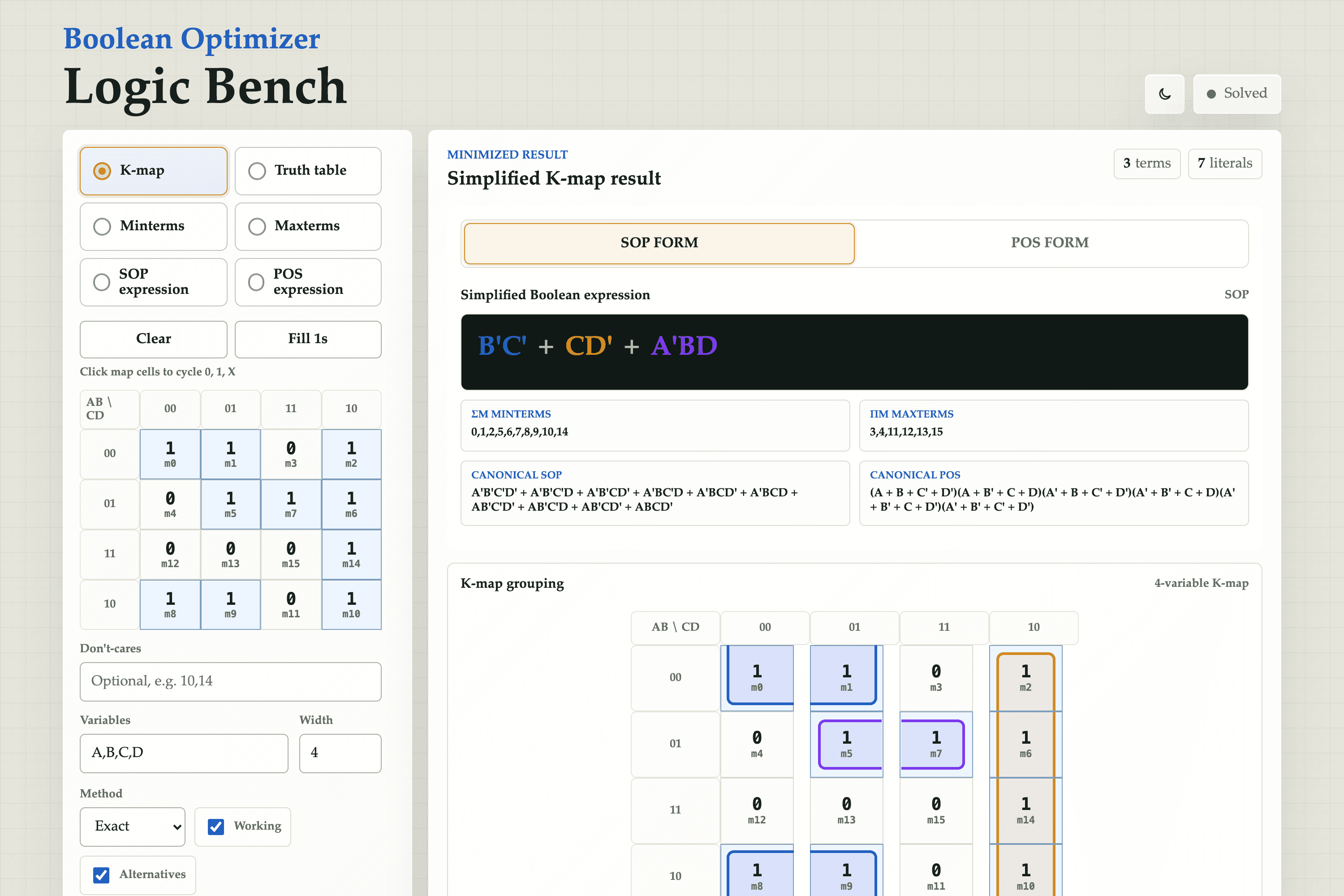Select the Truth table input mode
This screenshot has width=1344, height=896.
point(308,171)
